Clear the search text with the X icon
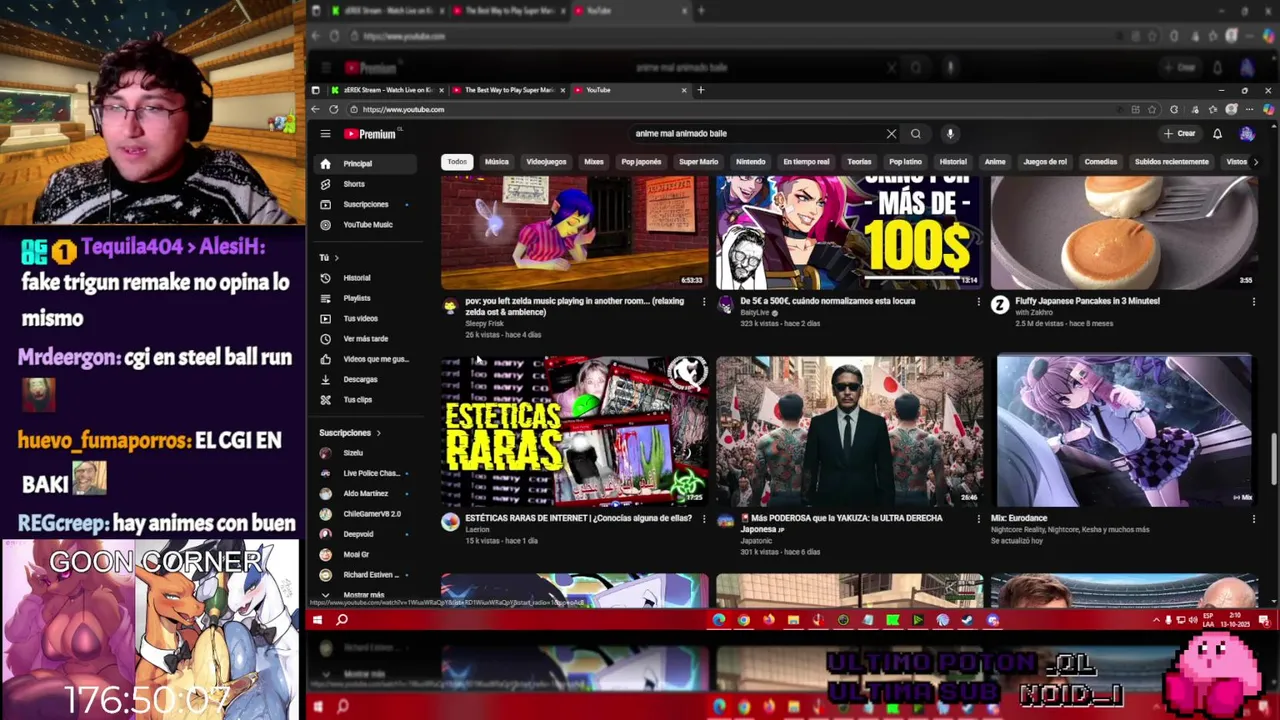Viewport: 1280px width, 720px height. pos(891,133)
